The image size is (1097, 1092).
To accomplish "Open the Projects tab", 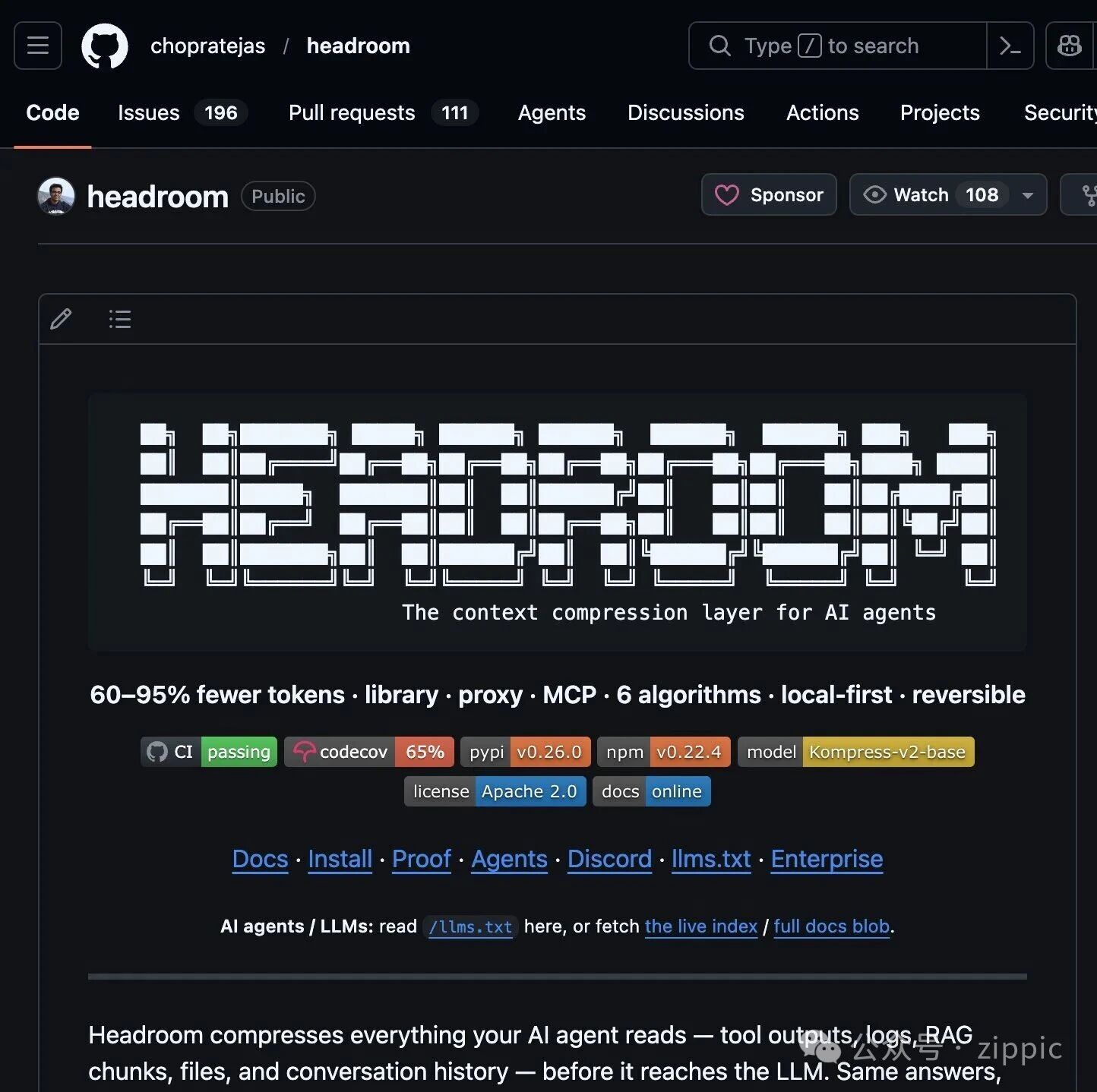I will [x=940, y=112].
